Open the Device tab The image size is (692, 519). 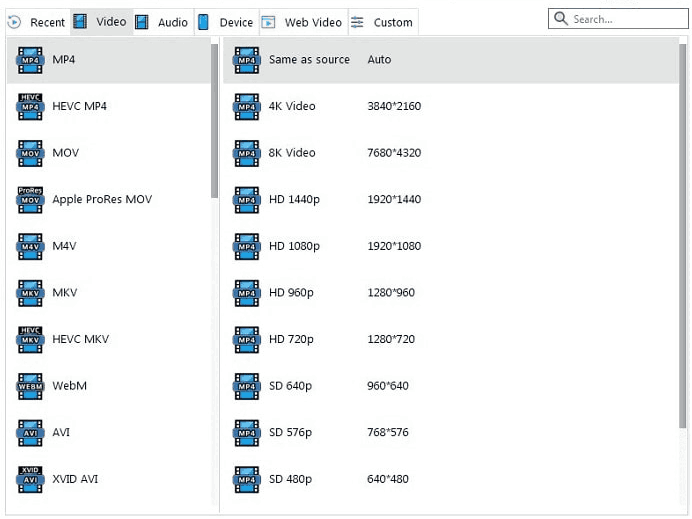tap(226, 22)
